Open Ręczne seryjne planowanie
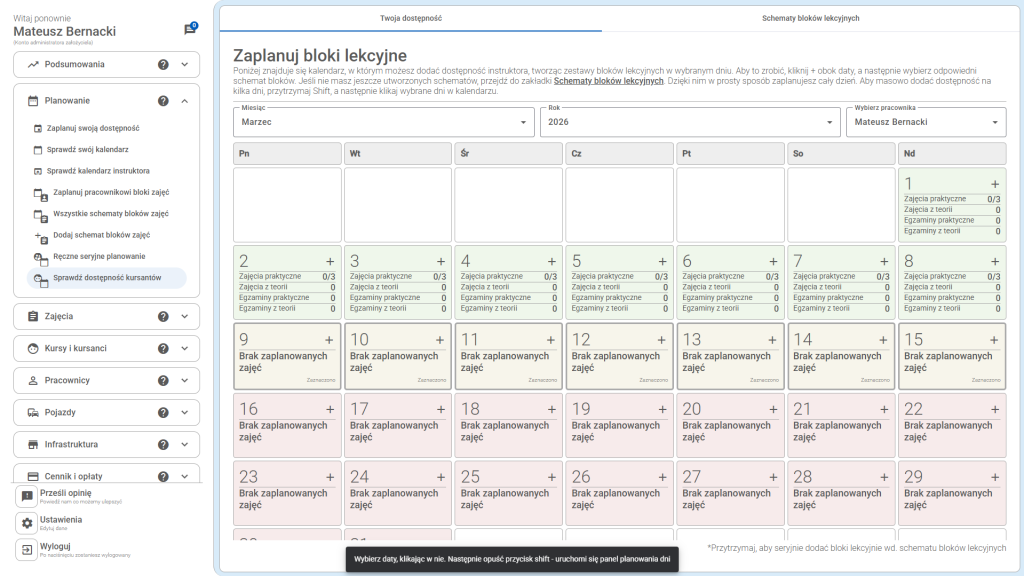 [x=98, y=256]
